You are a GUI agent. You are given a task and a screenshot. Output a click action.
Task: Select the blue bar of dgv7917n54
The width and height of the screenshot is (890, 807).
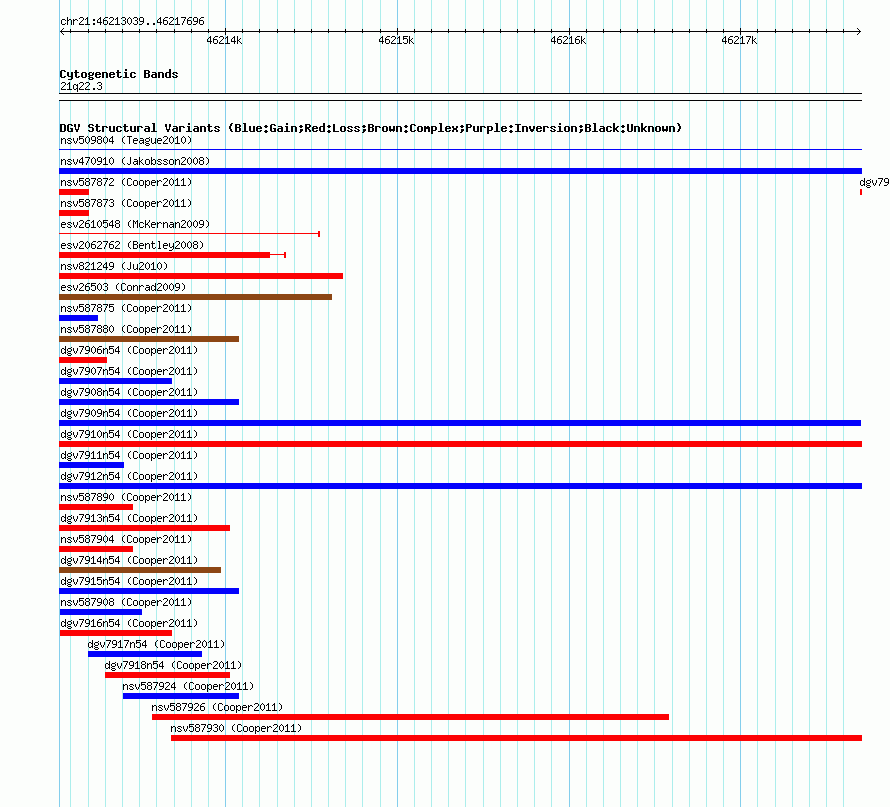[145, 654]
